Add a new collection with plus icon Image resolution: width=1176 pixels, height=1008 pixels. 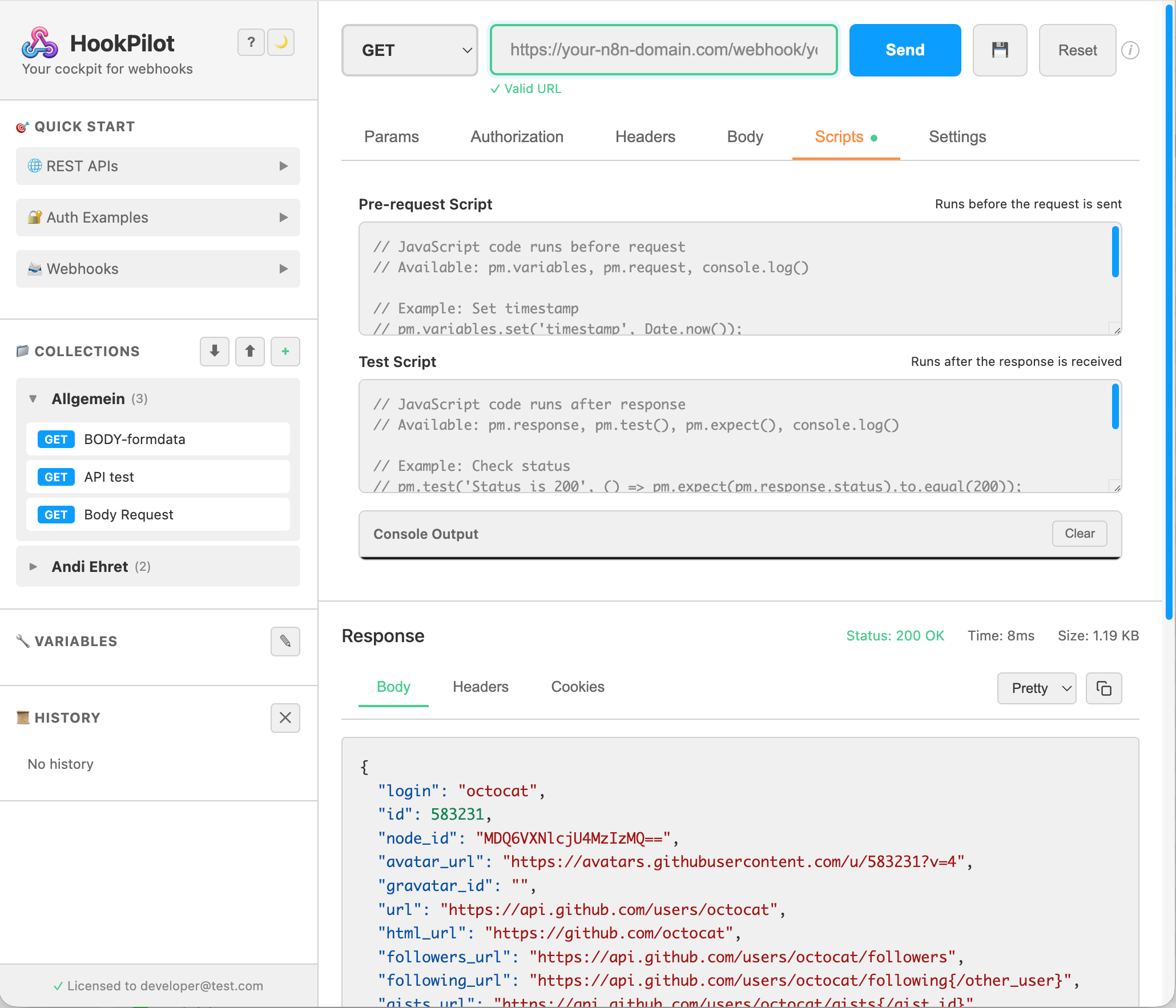285,351
